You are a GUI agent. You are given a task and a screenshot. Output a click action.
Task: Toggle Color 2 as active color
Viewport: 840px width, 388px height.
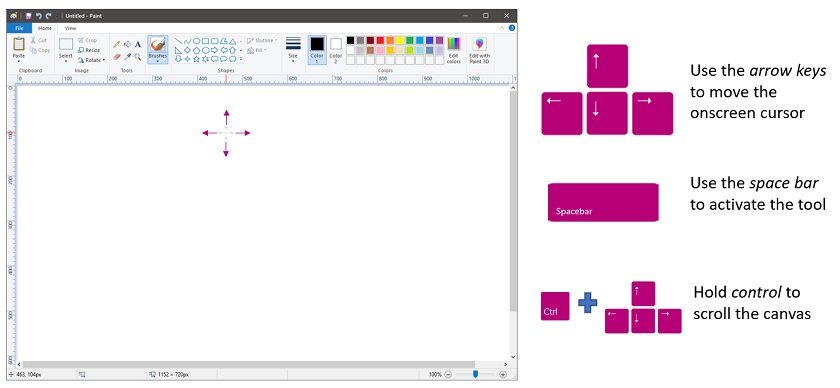coord(336,50)
